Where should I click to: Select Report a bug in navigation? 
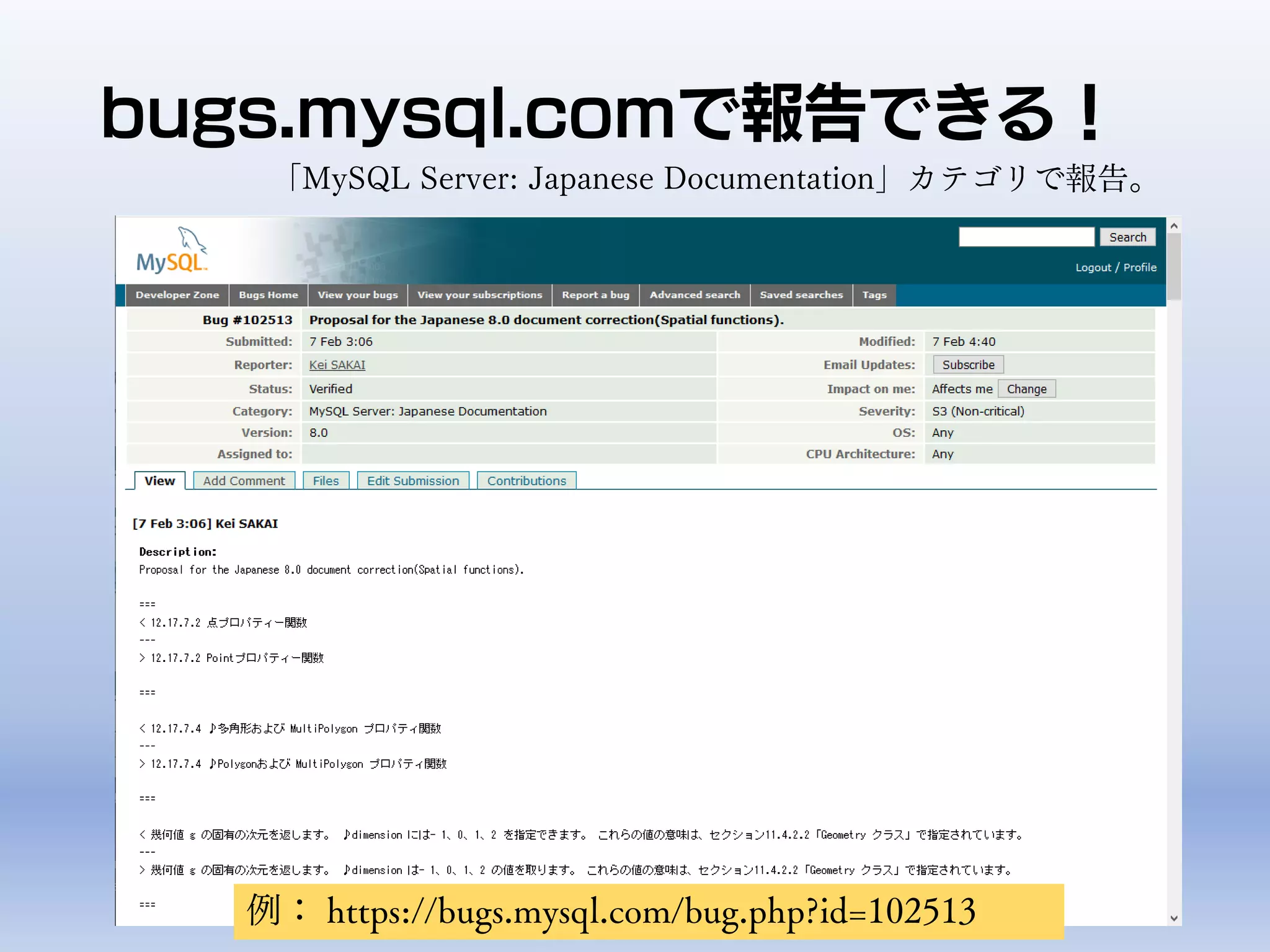(596, 295)
